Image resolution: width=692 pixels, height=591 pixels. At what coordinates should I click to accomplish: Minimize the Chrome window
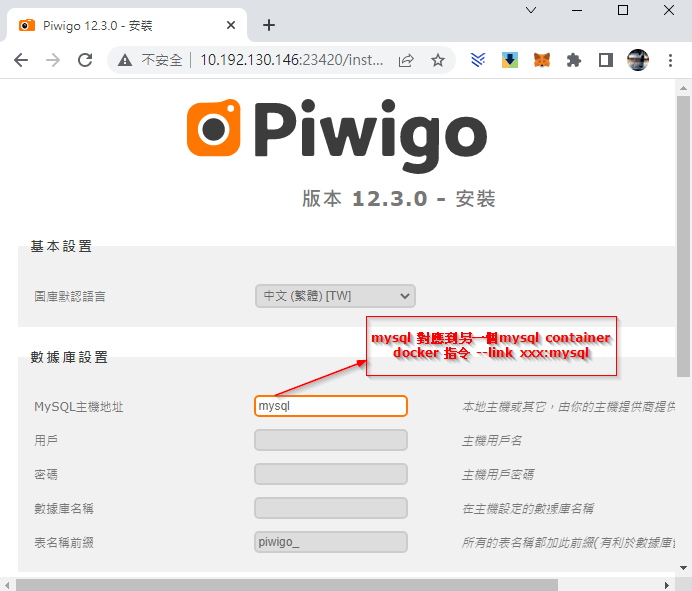coord(577,10)
